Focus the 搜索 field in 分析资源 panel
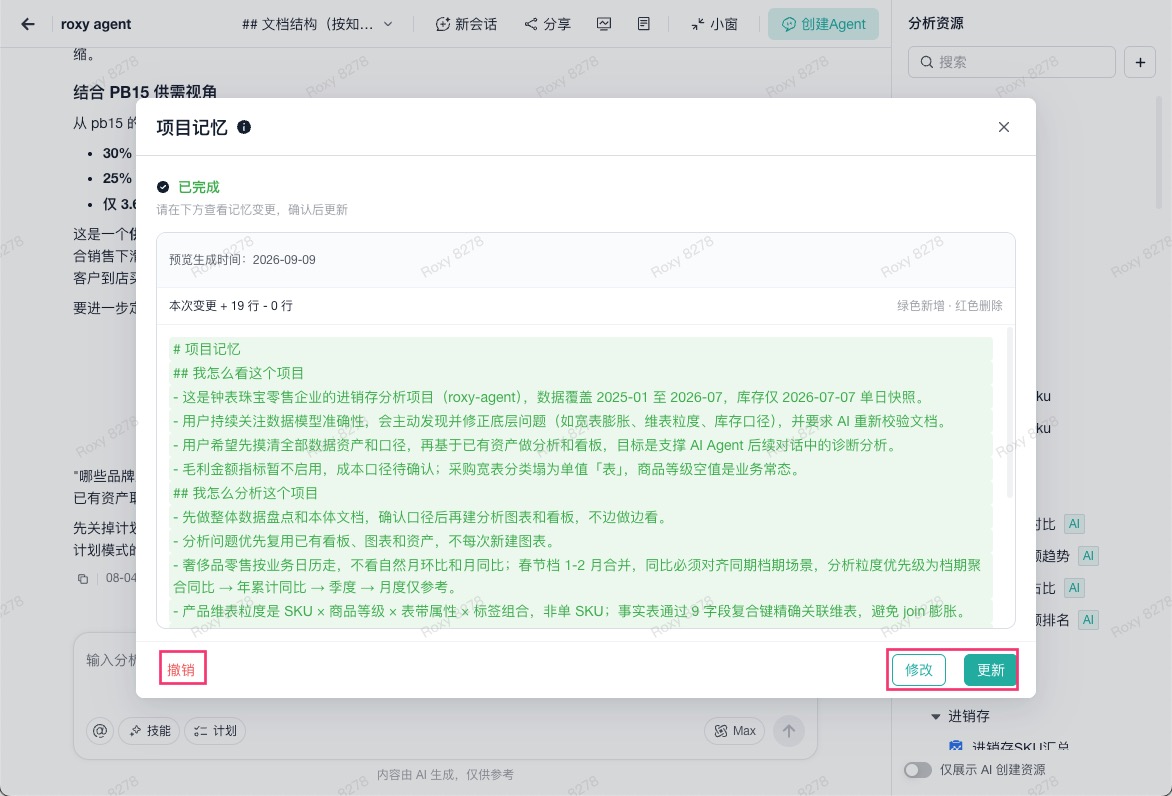The image size is (1172, 796). tap(1011, 62)
